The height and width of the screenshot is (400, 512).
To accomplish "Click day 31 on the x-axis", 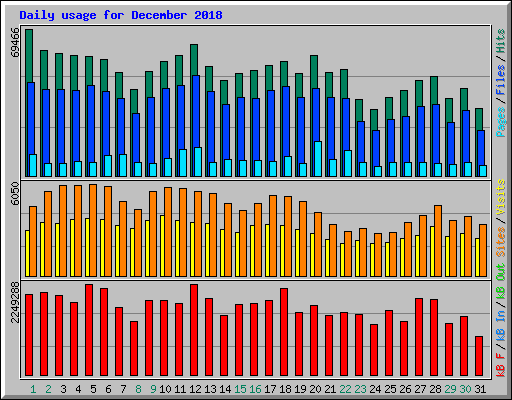I will tap(480, 389).
